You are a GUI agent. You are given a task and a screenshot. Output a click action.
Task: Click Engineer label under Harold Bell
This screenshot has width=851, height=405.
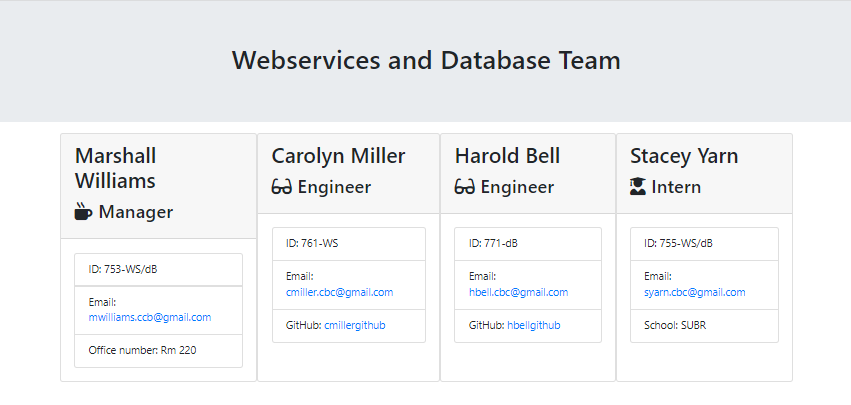[517, 187]
